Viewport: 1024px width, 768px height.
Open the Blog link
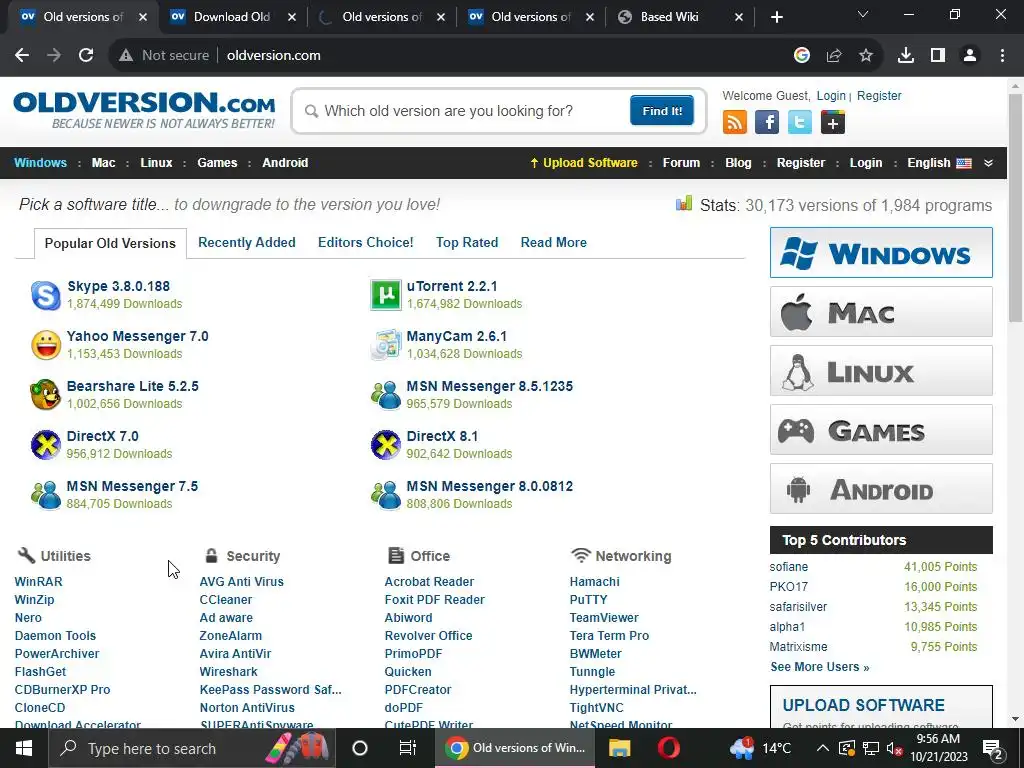(738, 163)
